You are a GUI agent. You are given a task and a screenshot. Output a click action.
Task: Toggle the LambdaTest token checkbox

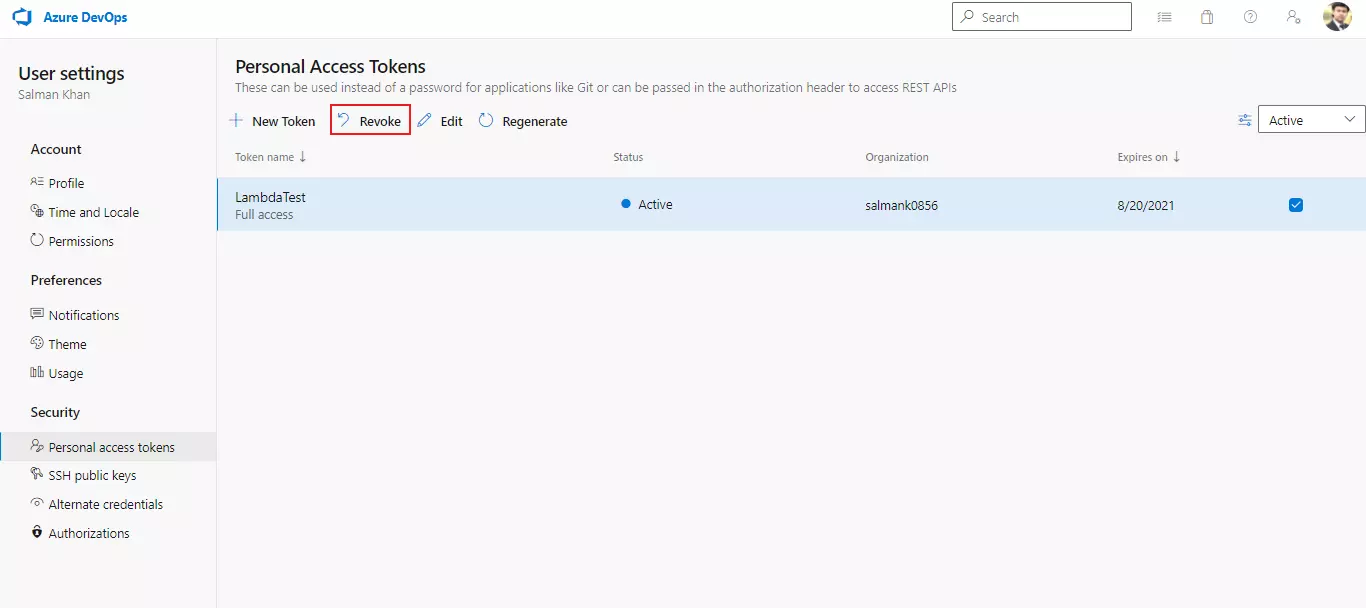(x=1296, y=204)
